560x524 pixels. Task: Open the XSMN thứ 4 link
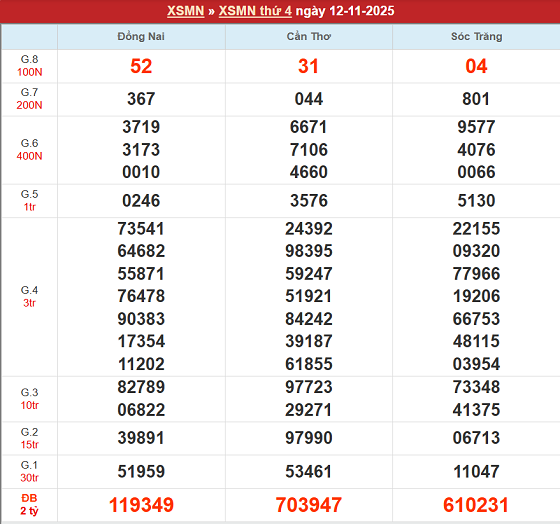(255, 11)
